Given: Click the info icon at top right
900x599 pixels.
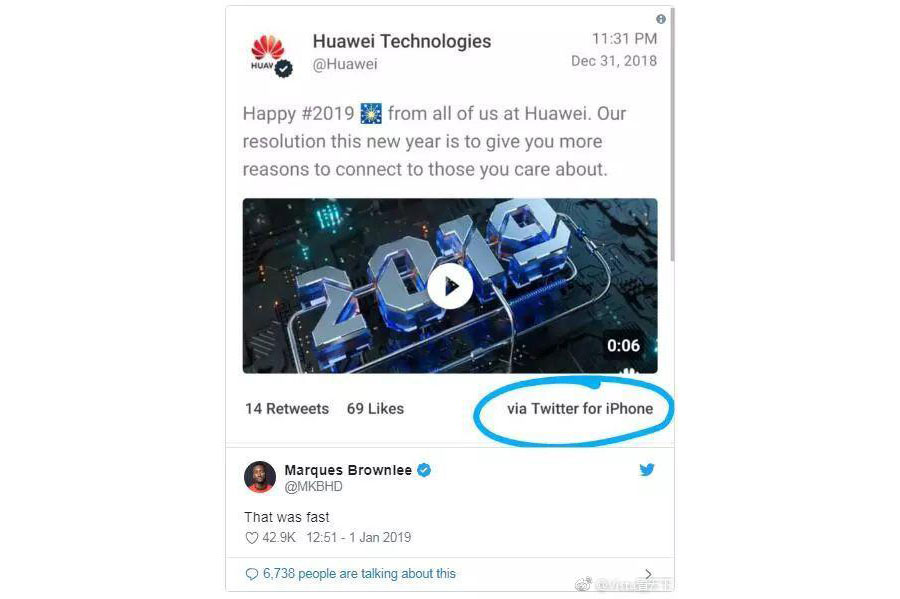Looking at the screenshot, I should click(x=661, y=20).
